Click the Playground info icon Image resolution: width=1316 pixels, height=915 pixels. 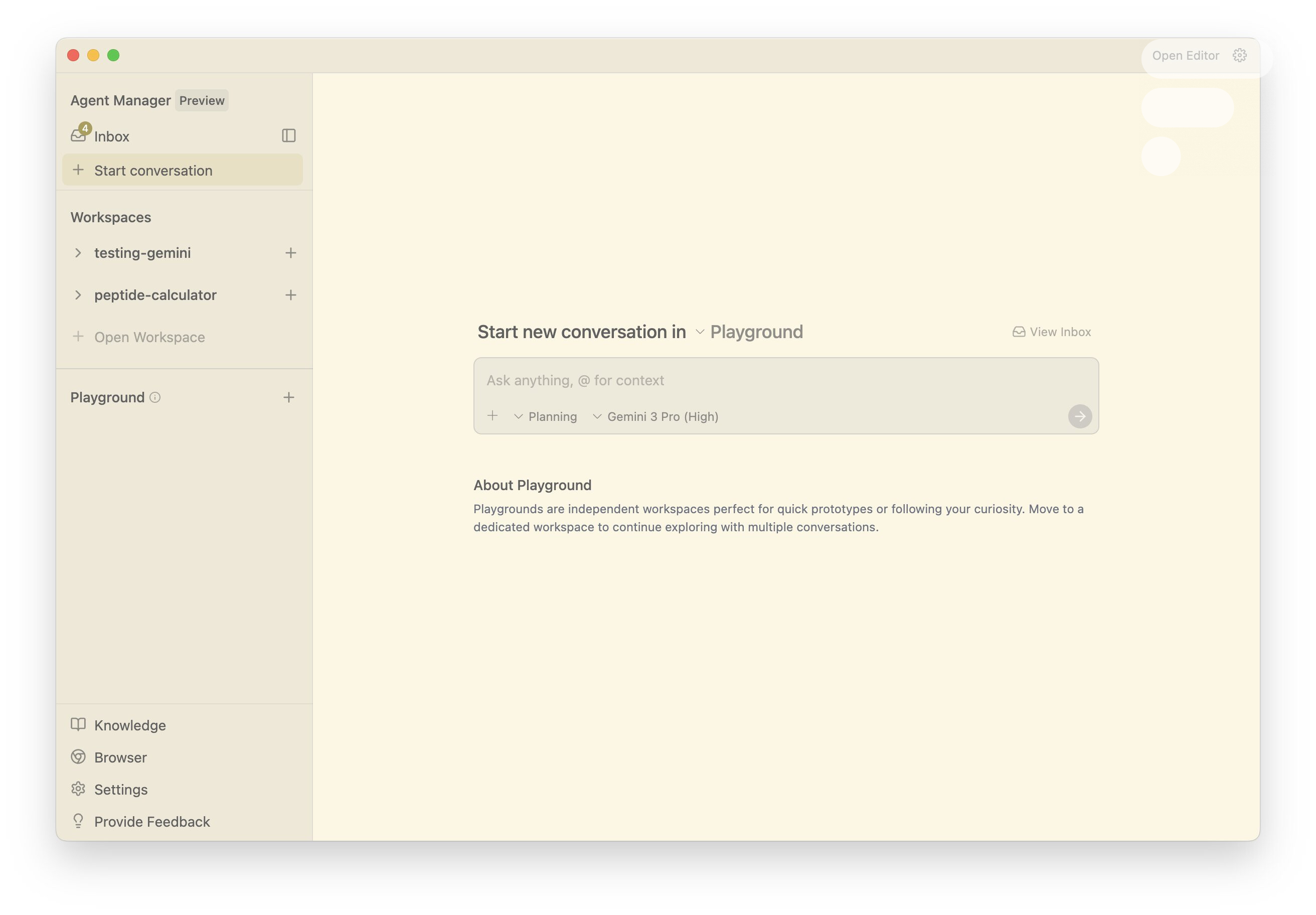pos(155,397)
